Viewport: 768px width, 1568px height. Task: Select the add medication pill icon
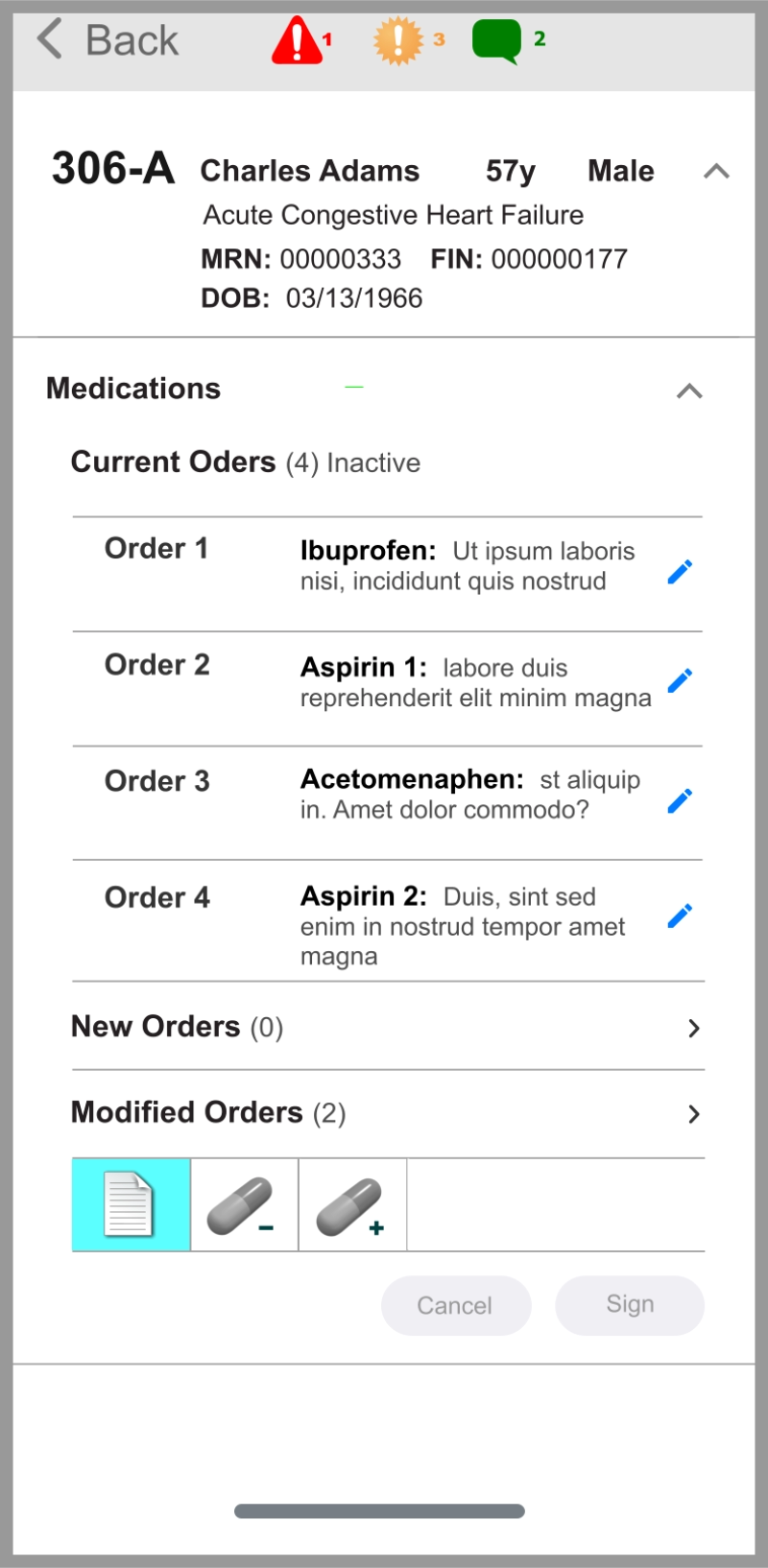(352, 1206)
